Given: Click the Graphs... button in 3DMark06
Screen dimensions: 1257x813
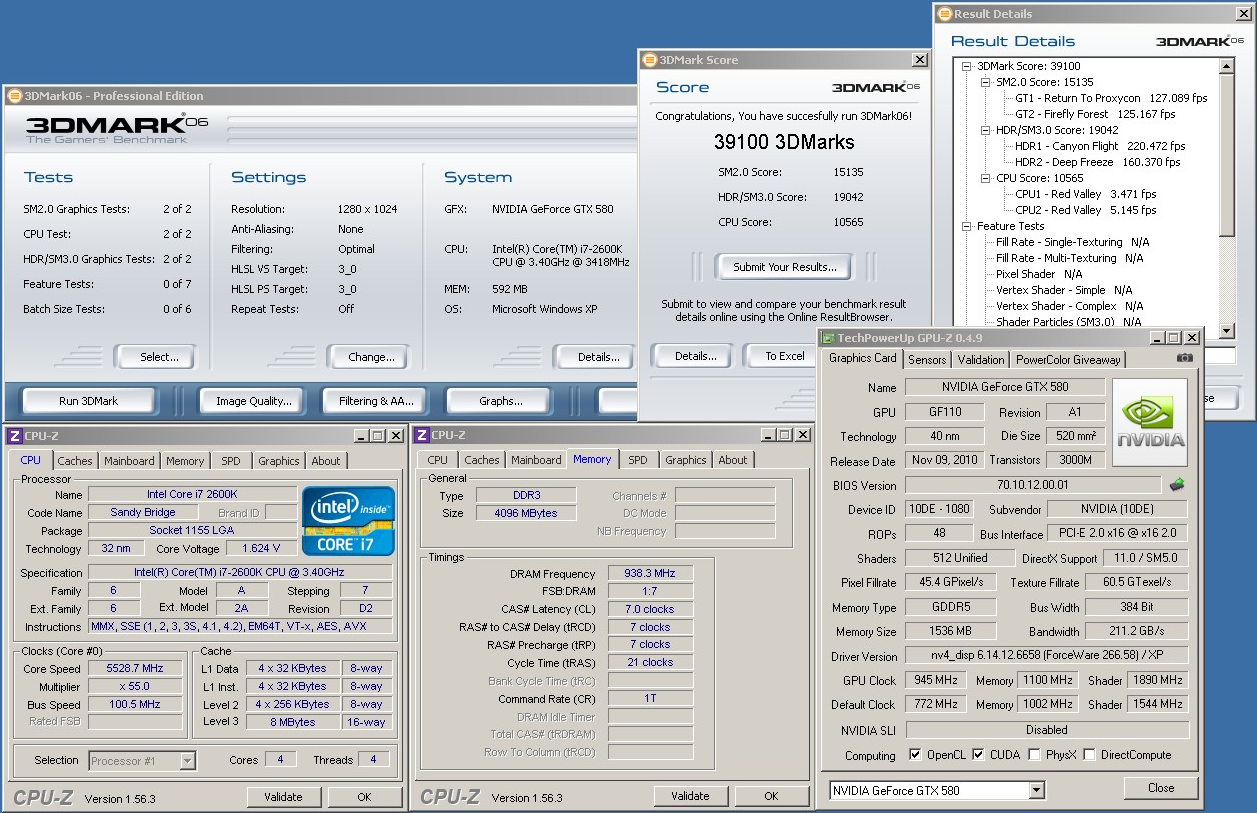Looking at the screenshot, I should [501, 401].
